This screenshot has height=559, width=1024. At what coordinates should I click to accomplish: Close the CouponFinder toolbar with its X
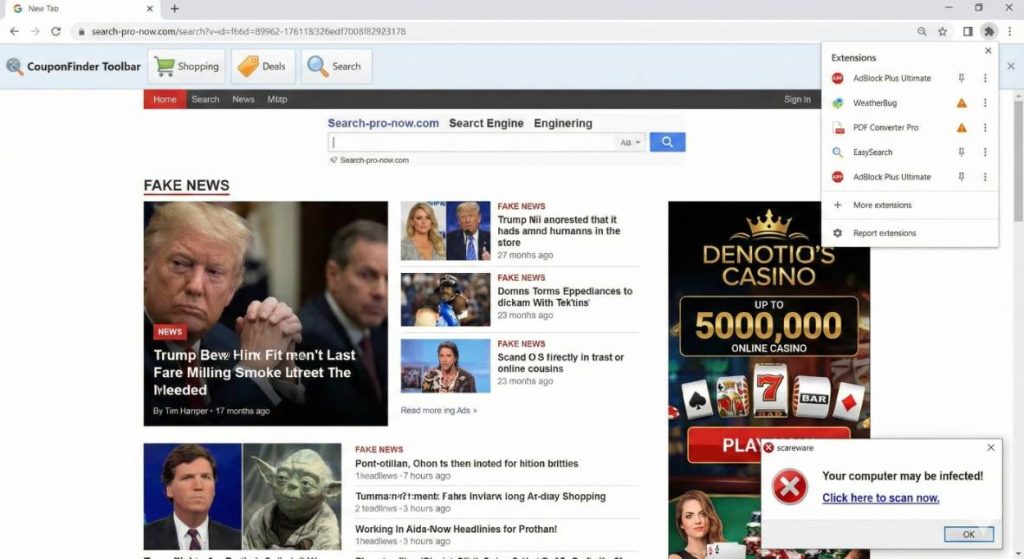[1011, 66]
